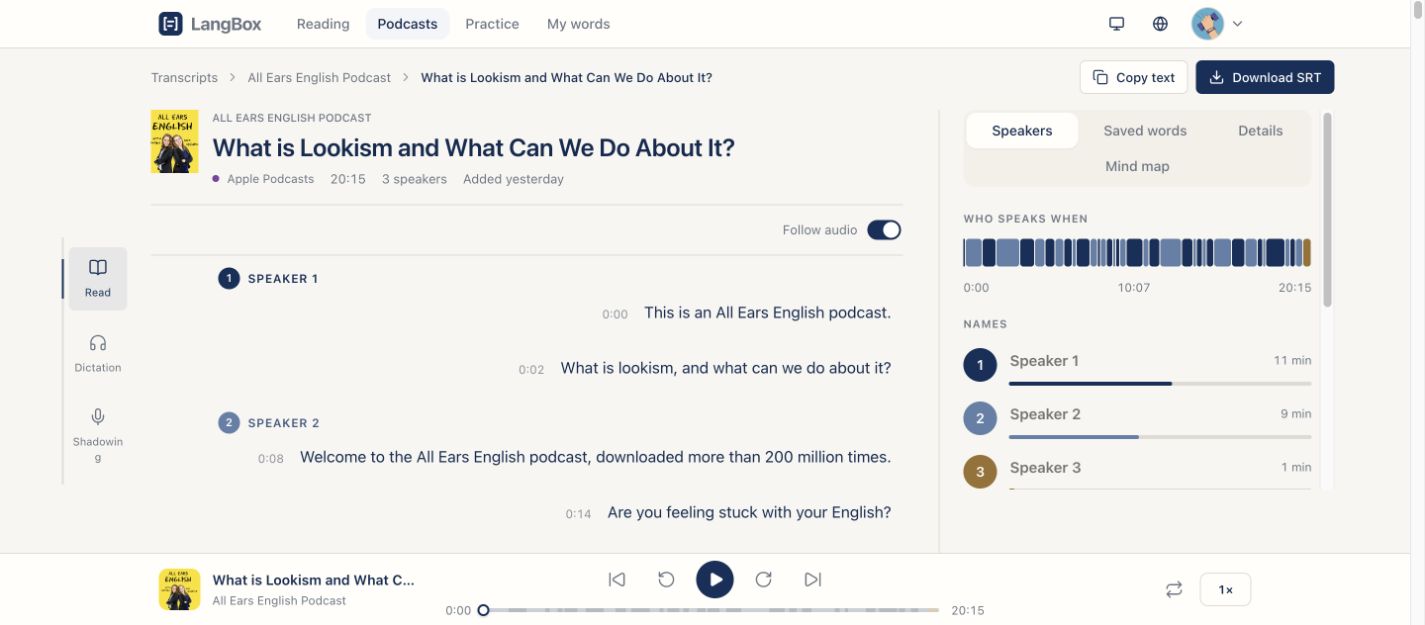The image size is (1425, 625).
Task: Click the user avatar picture
Action: pyautogui.click(x=1208, y=24)
